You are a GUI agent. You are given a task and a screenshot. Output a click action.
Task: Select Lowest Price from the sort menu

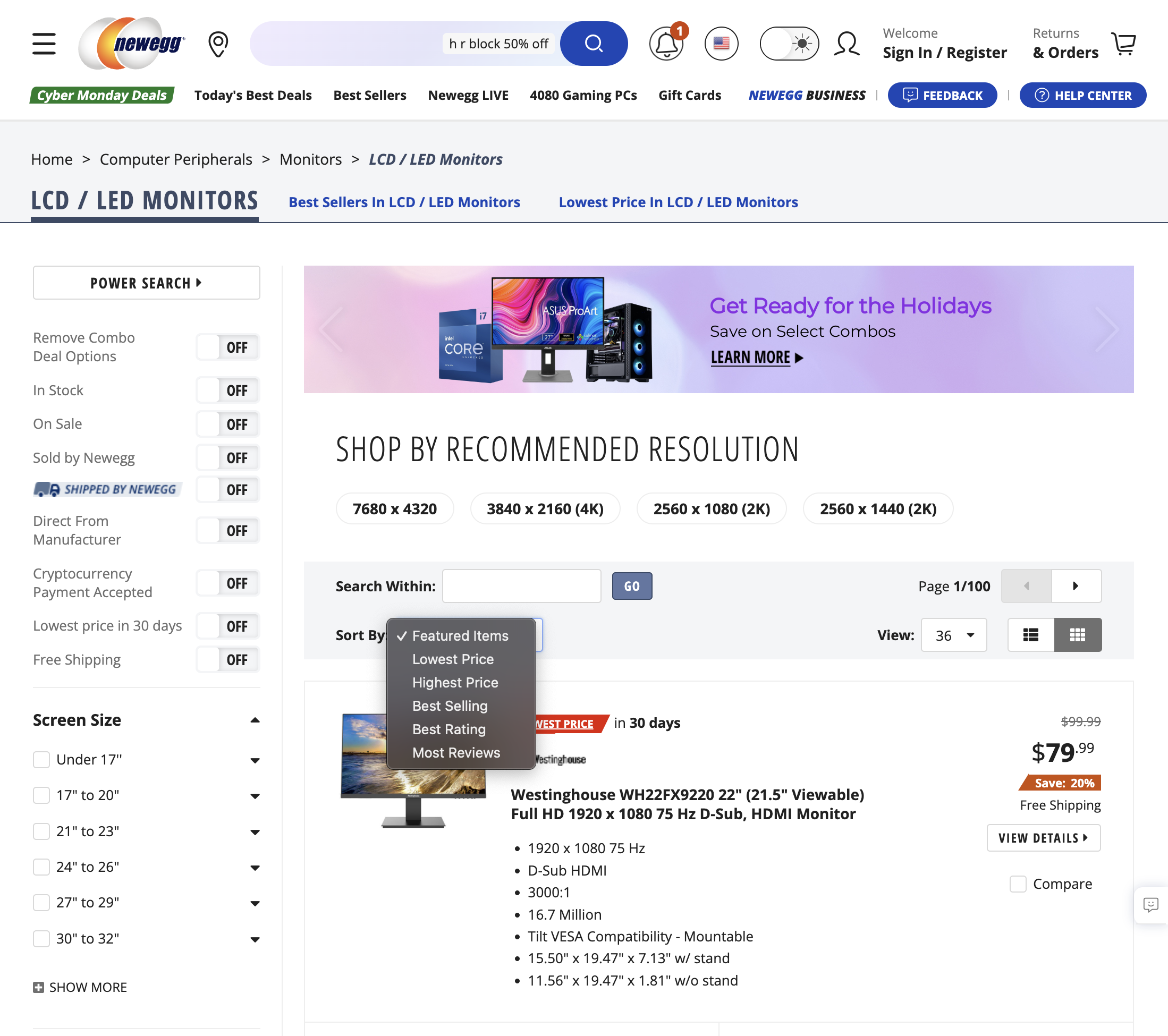click(x=453, y=659)
